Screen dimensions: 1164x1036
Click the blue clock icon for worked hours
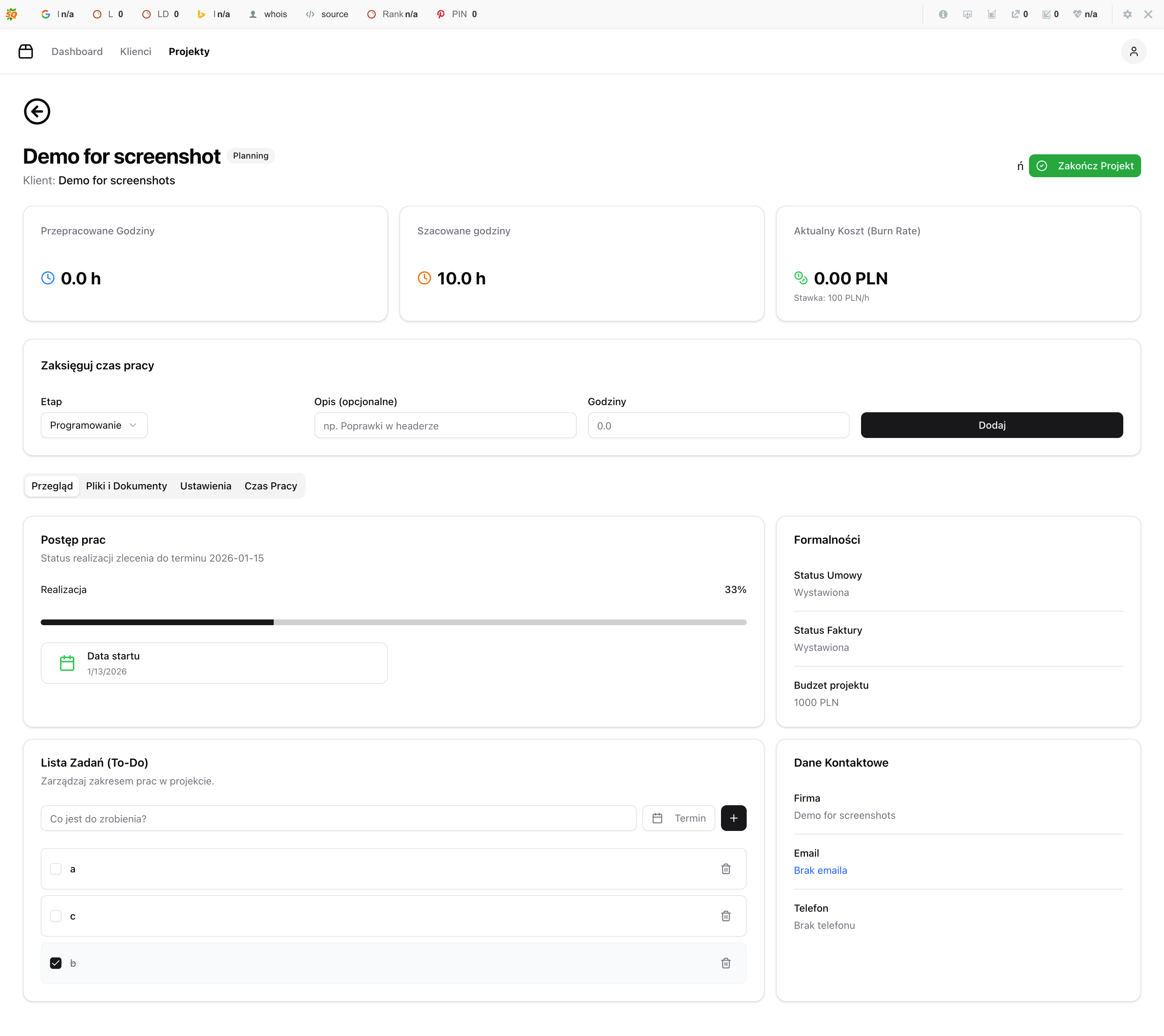pyautogui.click(x=48, y=278)
